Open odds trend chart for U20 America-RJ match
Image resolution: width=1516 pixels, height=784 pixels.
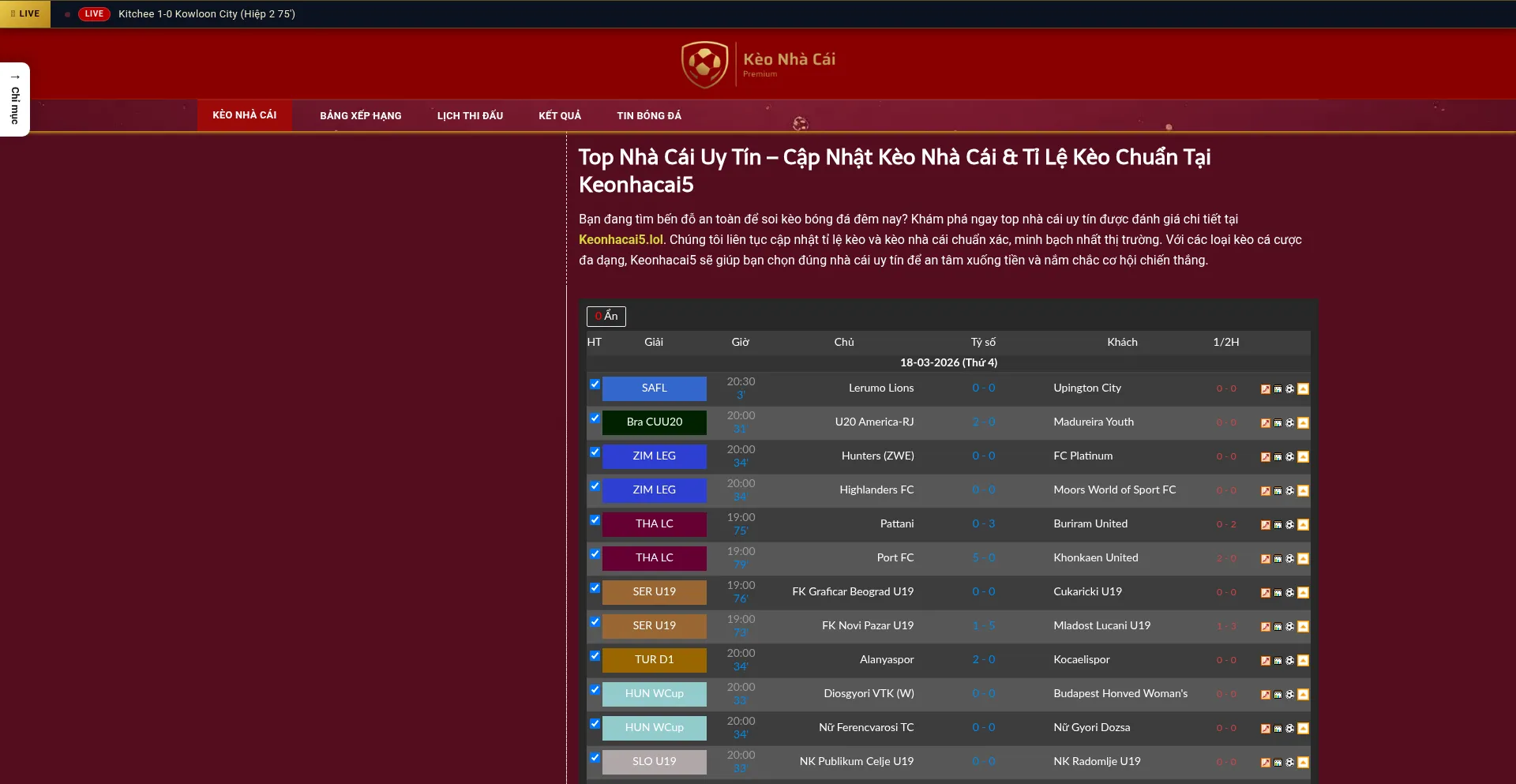coord(1266,422)
